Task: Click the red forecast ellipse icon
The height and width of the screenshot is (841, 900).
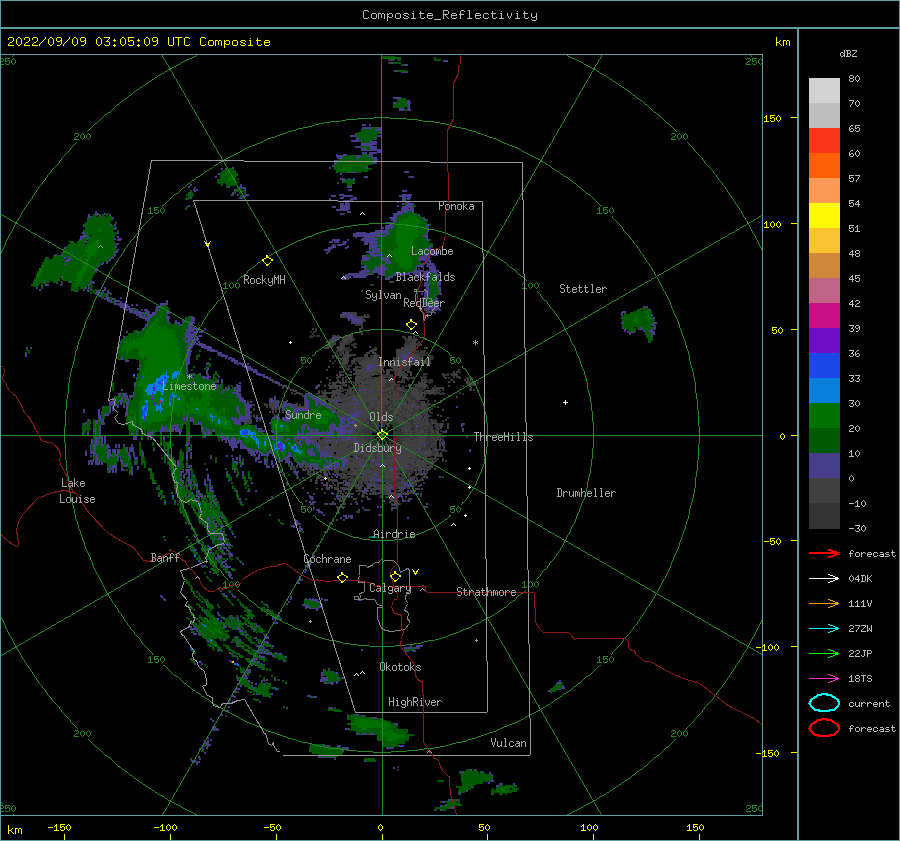Action: (x=824, y=728)
